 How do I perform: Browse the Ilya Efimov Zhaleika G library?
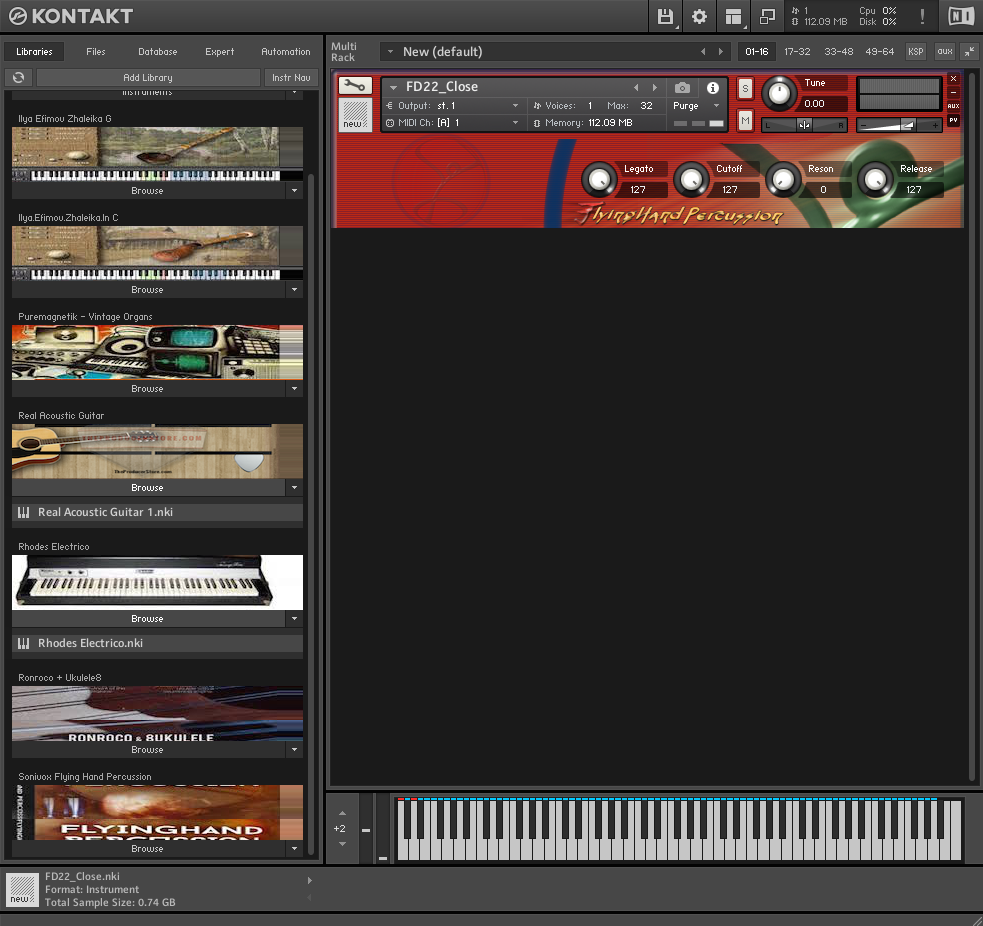tap(147, 191)
